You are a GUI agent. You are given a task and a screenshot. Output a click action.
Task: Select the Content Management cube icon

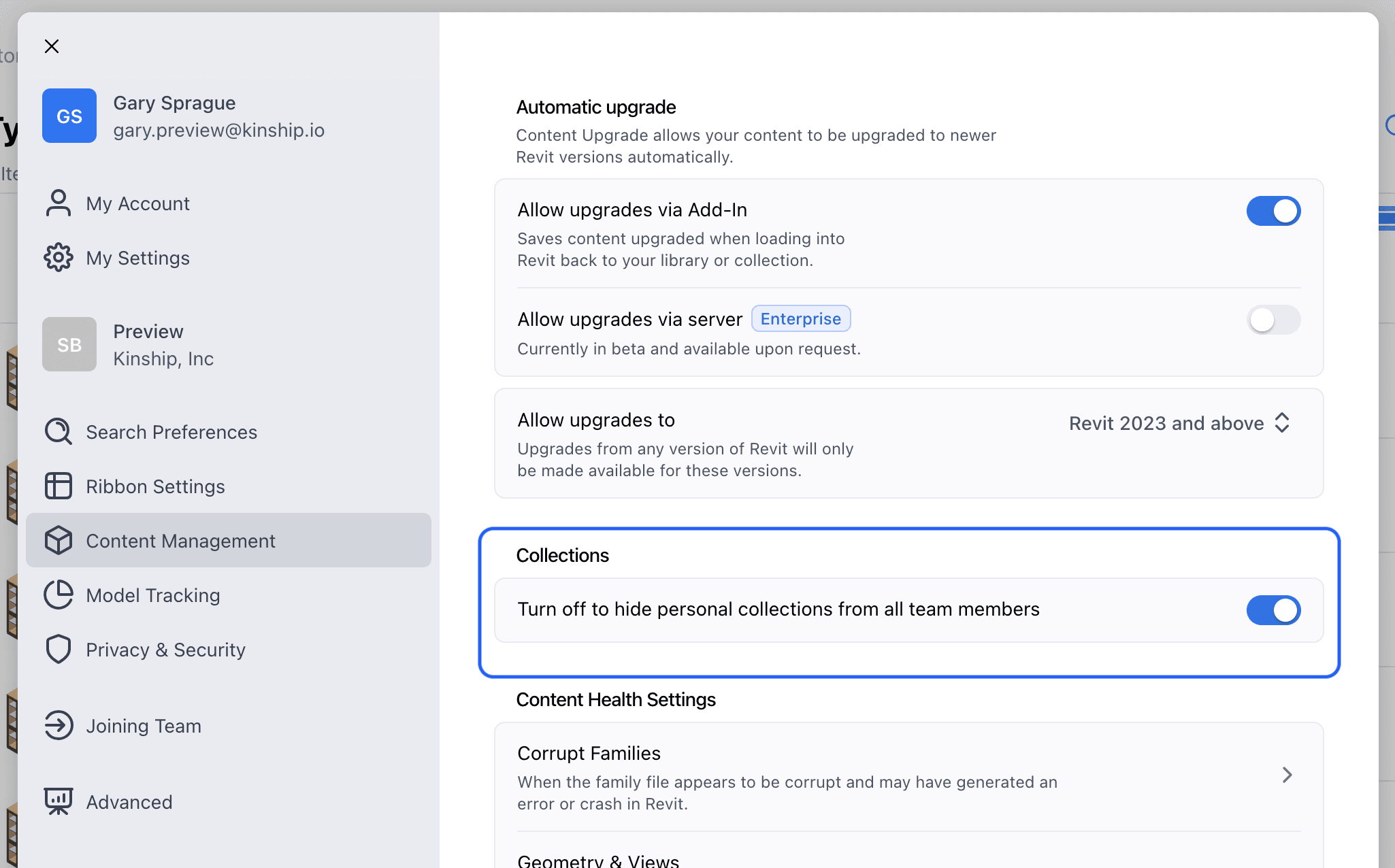coord(59,540)
